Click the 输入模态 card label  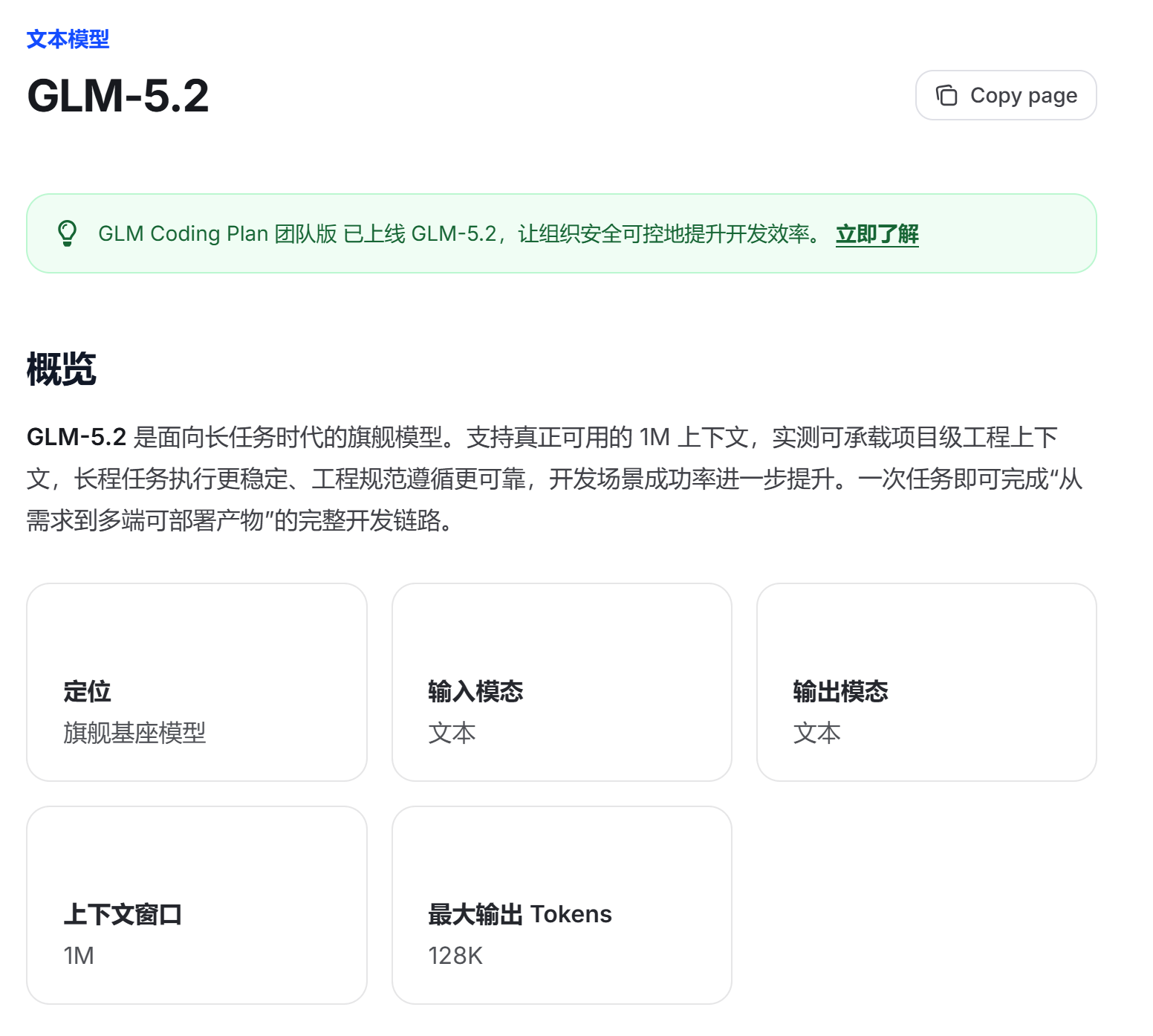pyautogui.click(x=475, y=691)
